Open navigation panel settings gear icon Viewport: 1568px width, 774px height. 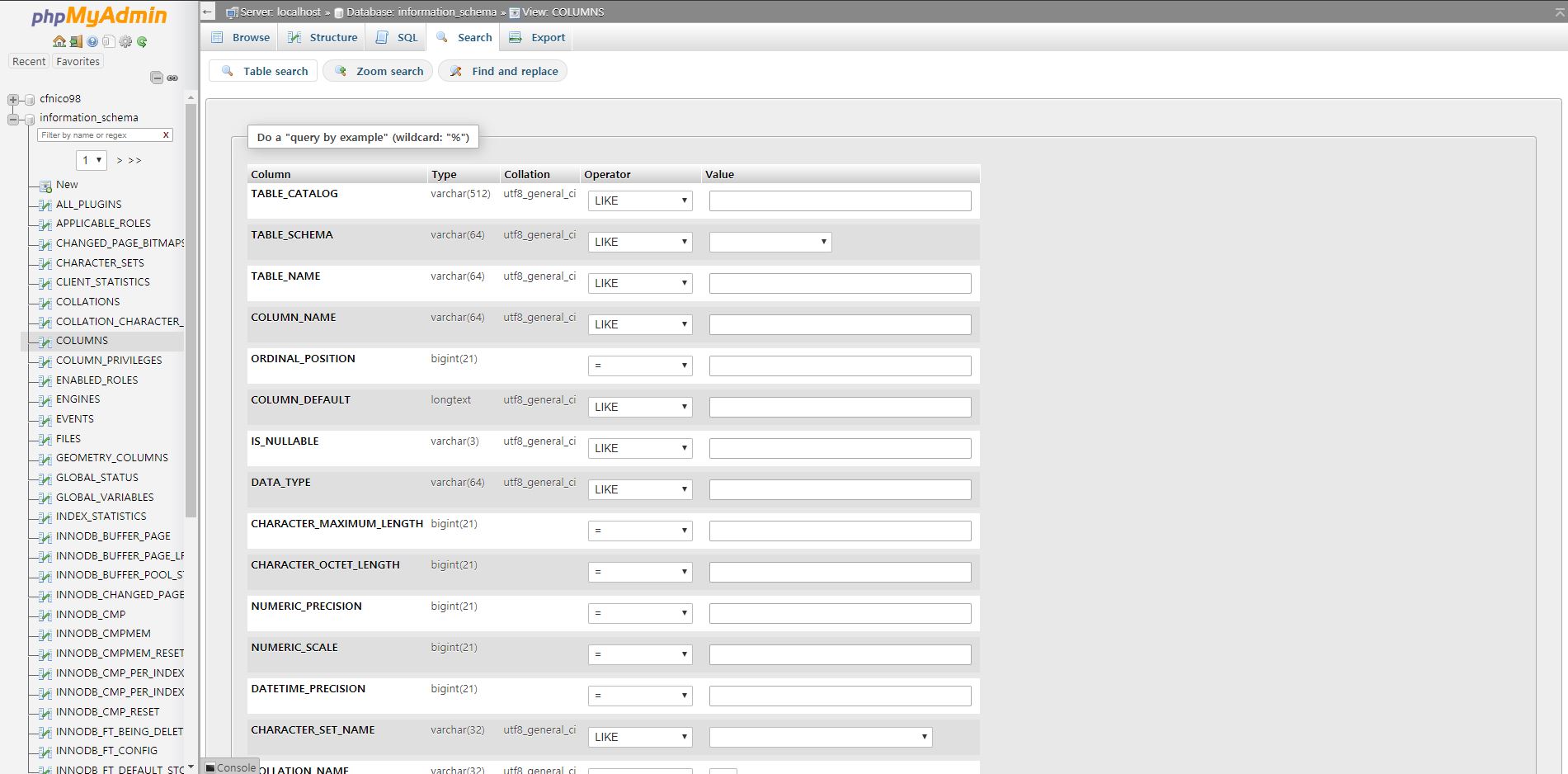(125, 41)
